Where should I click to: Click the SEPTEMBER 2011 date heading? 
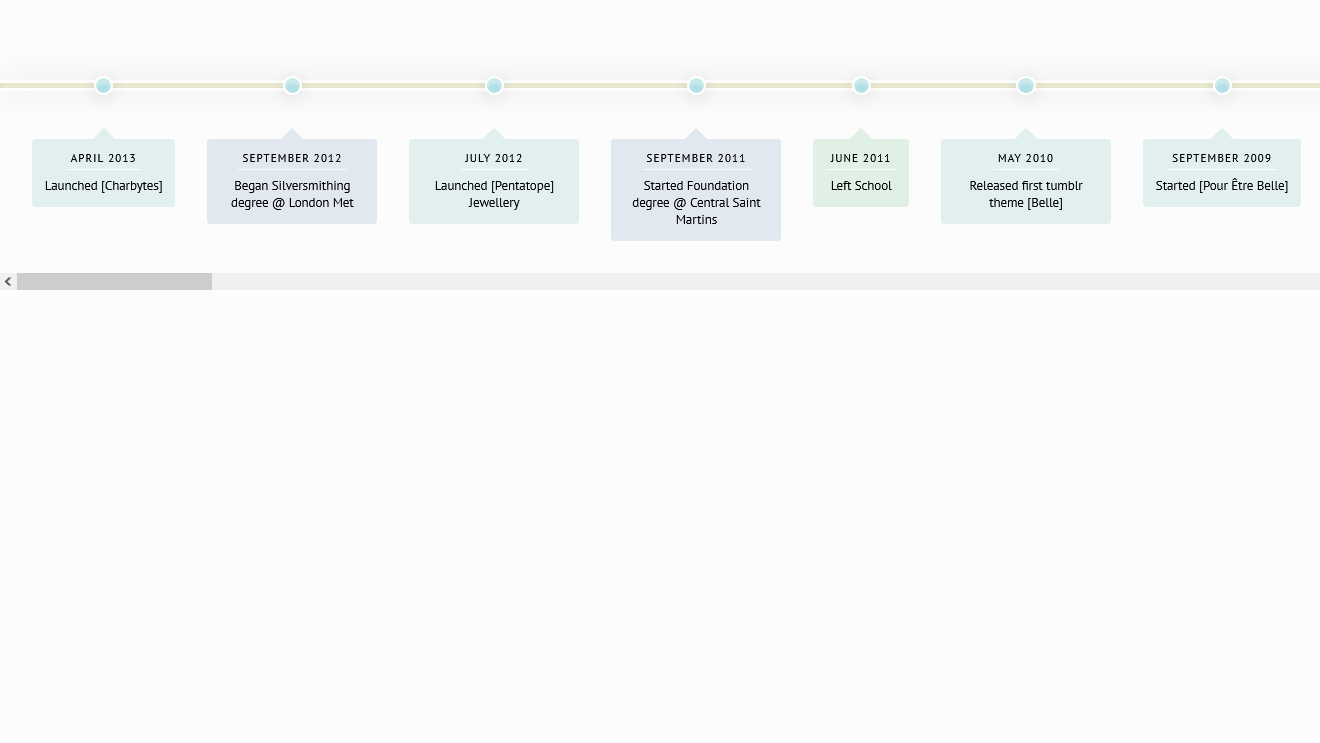pyautogui.click(x=696, y=158)
